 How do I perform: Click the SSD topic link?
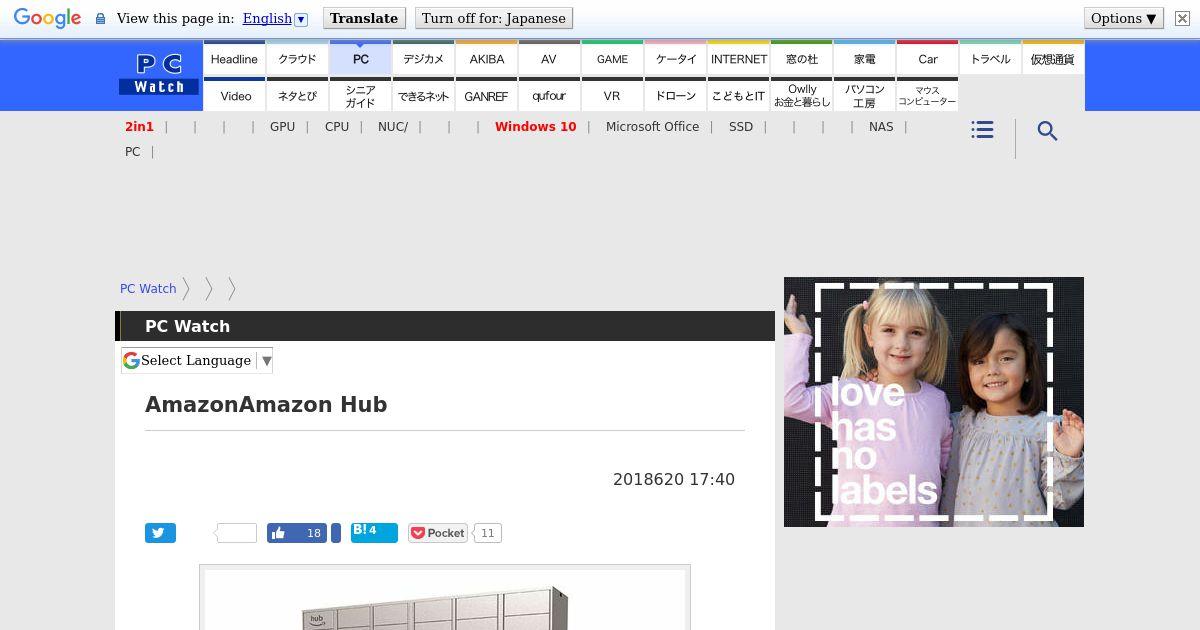[741, 127]
